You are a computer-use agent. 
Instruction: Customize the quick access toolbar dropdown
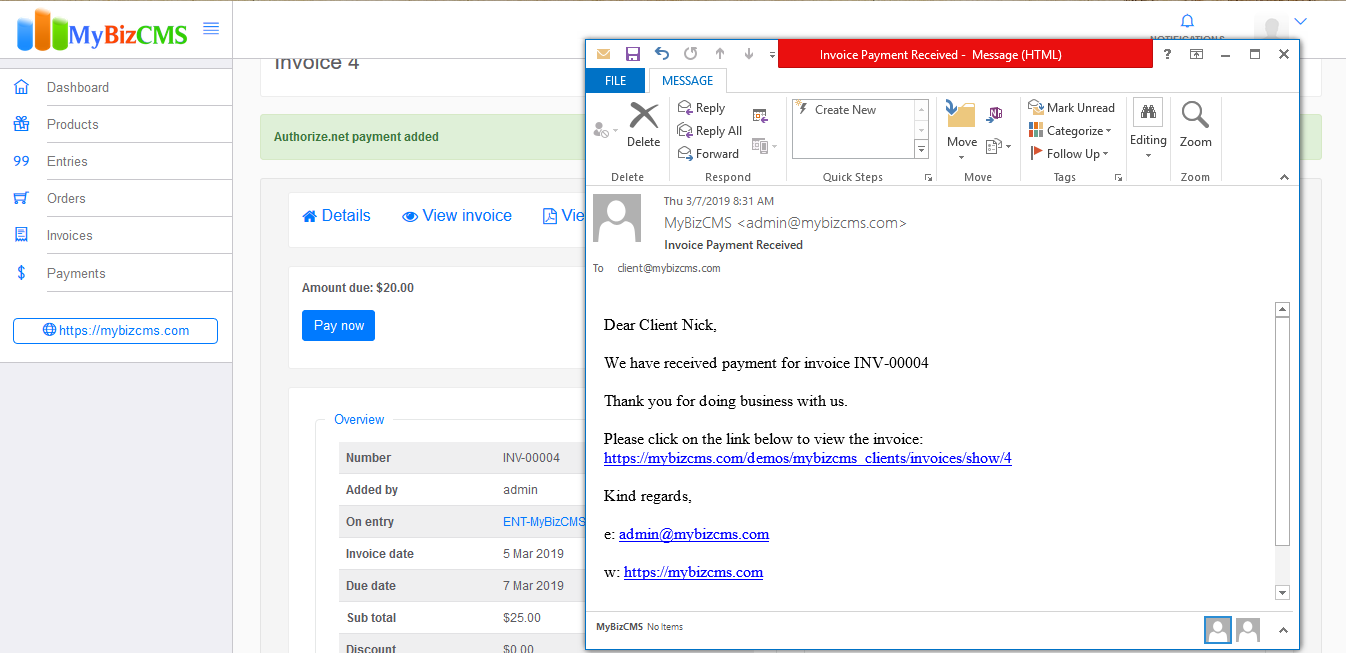coord(773,55)
